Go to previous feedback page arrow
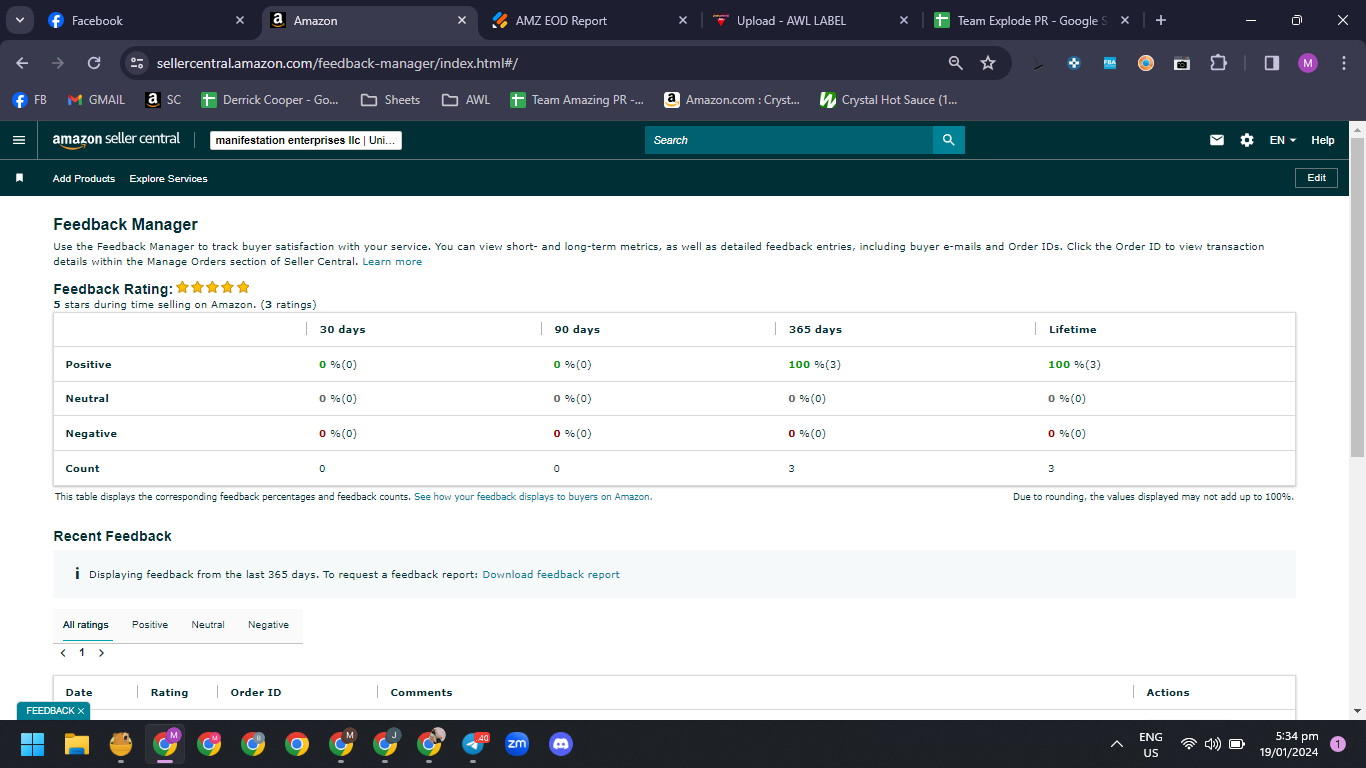1366x768 pixels. pos(63,653)
